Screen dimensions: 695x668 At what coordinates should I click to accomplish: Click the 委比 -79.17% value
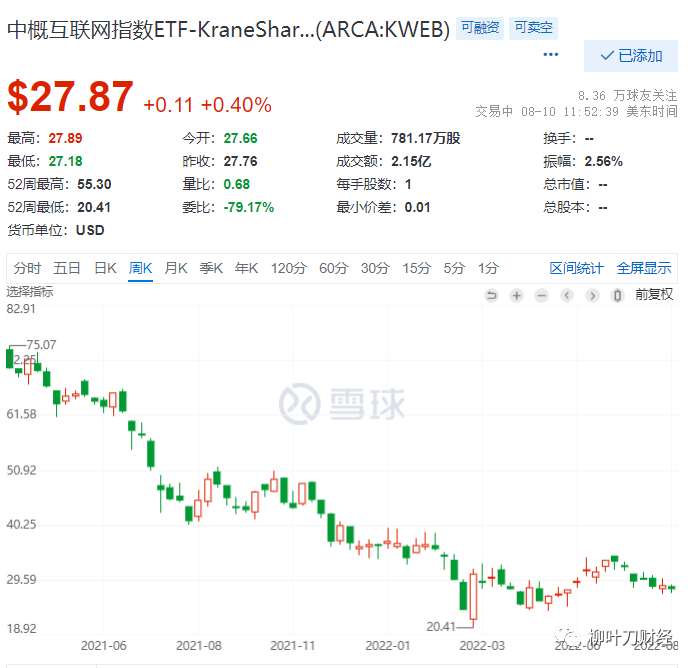(x=249, y=207)
